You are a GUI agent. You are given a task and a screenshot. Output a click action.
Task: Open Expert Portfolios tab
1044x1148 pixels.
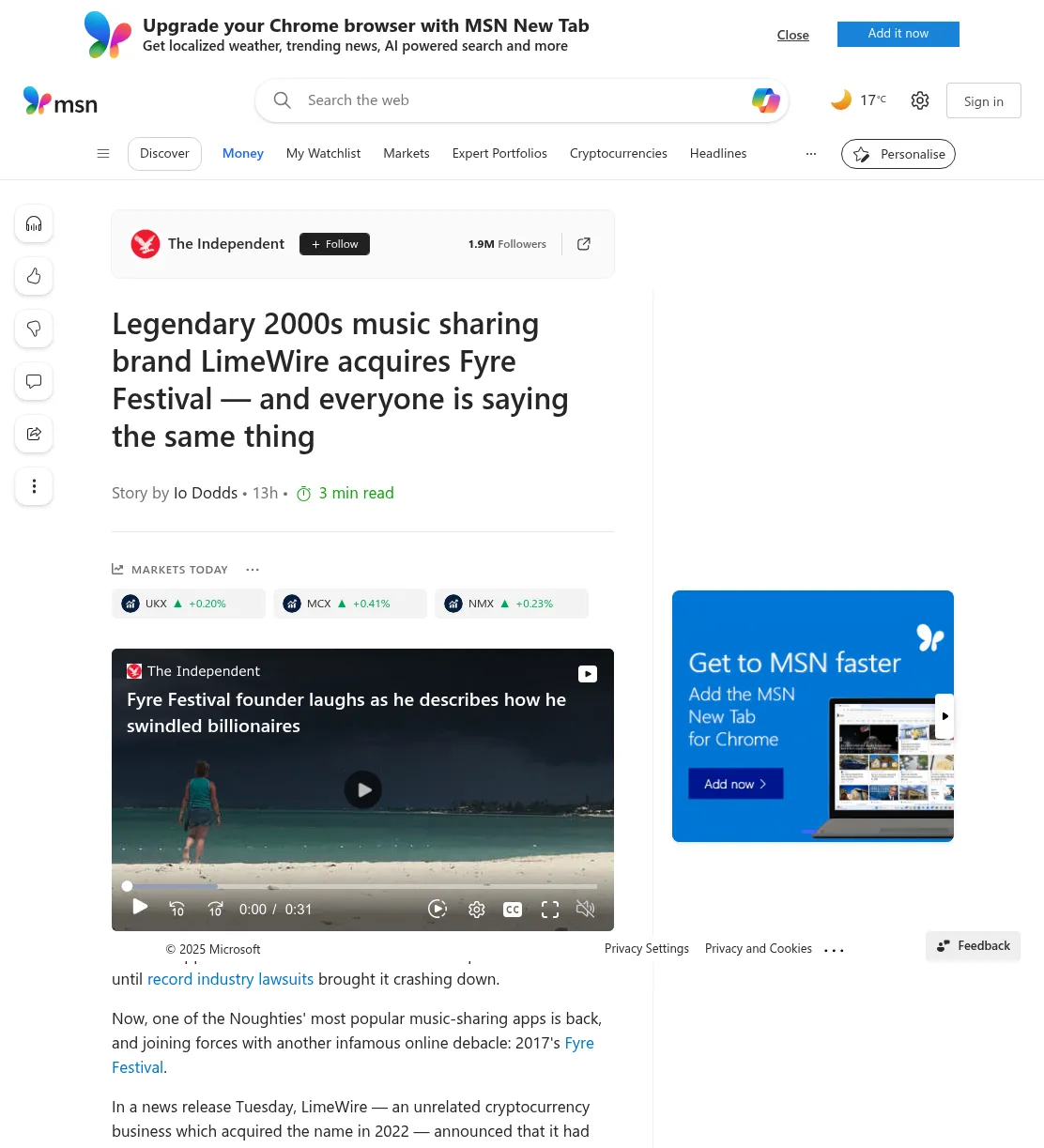(499, 154)
